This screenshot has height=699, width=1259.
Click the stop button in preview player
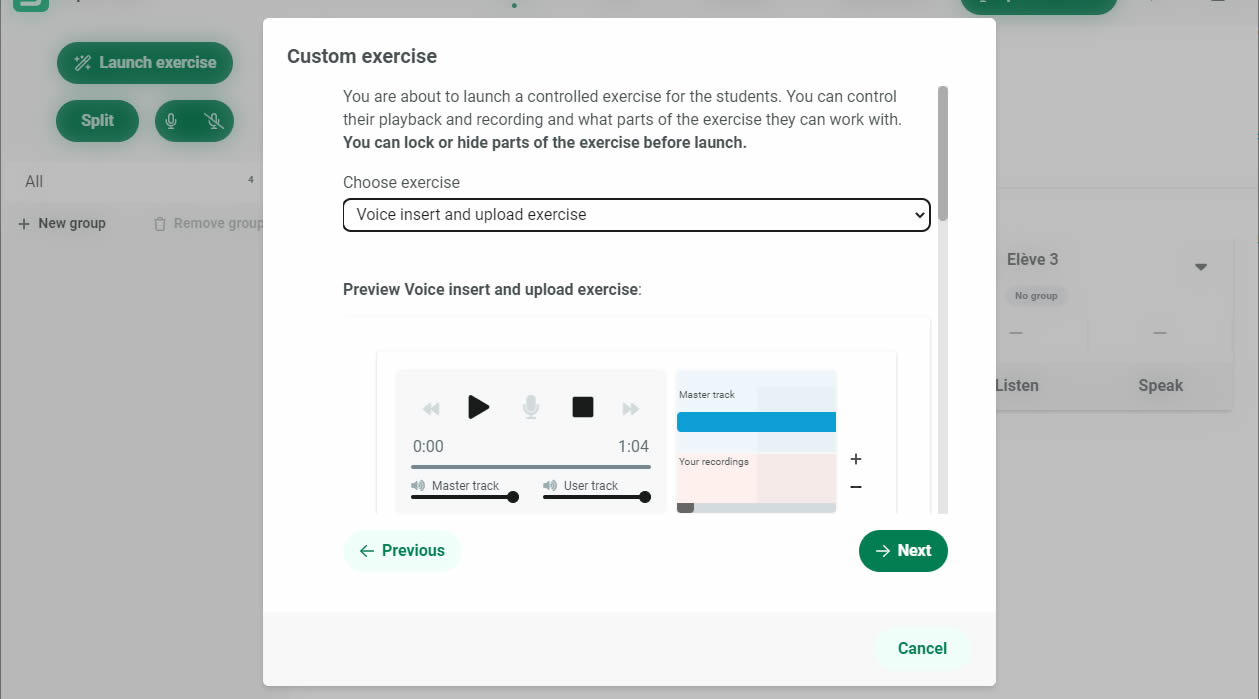tap(582, 407)
